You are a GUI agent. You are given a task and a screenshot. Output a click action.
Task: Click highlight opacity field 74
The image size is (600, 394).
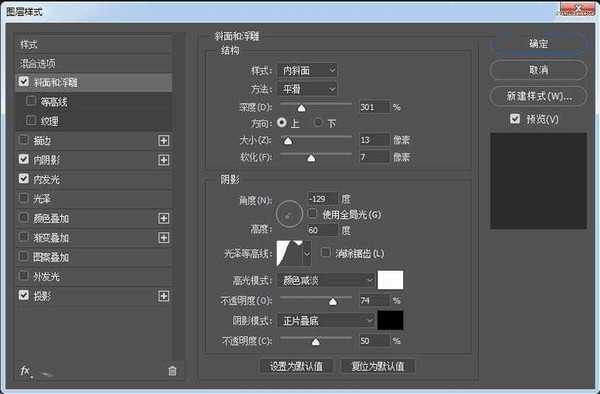point(374,300)
